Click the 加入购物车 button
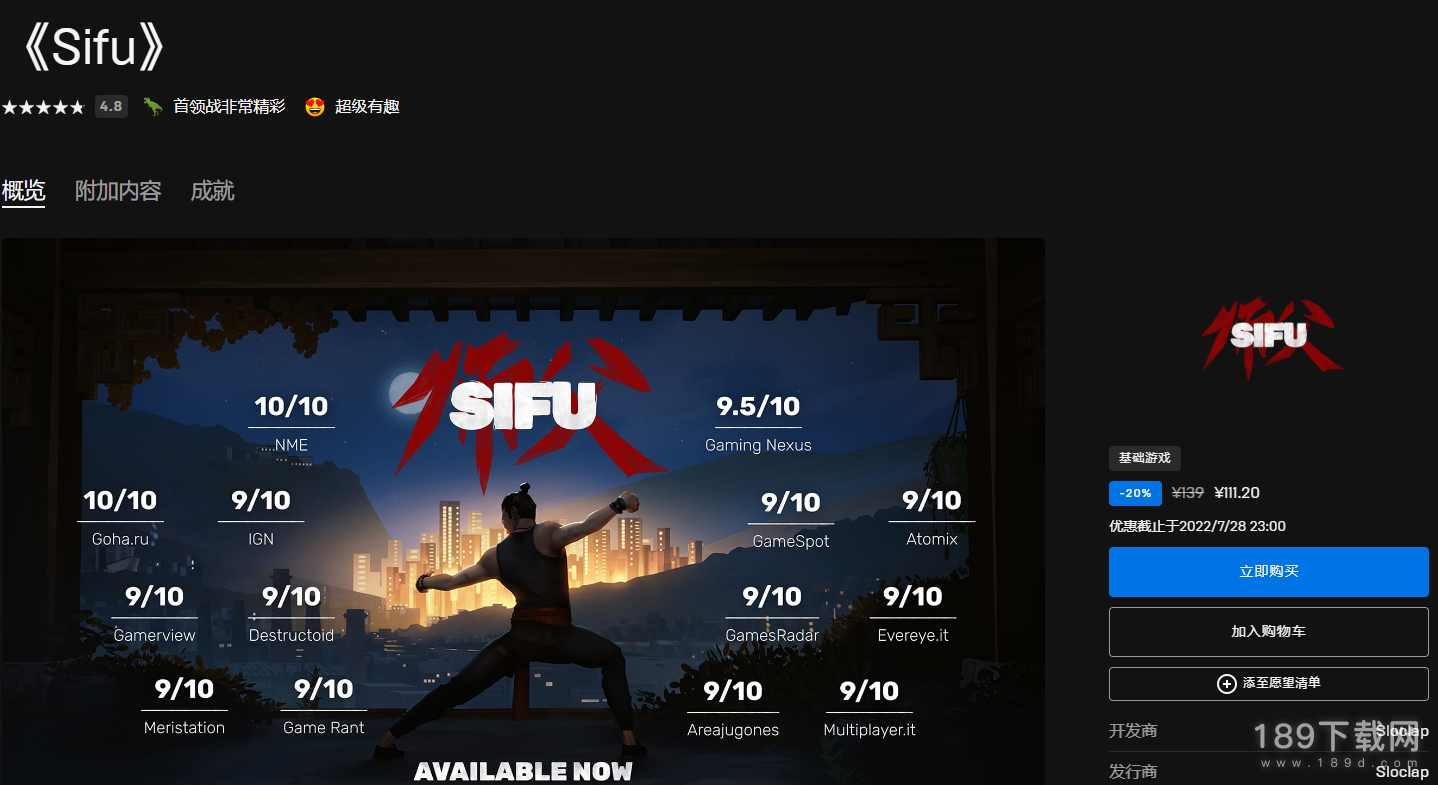This screenshot has width=1438, height=785. [x=1268, y=632]
